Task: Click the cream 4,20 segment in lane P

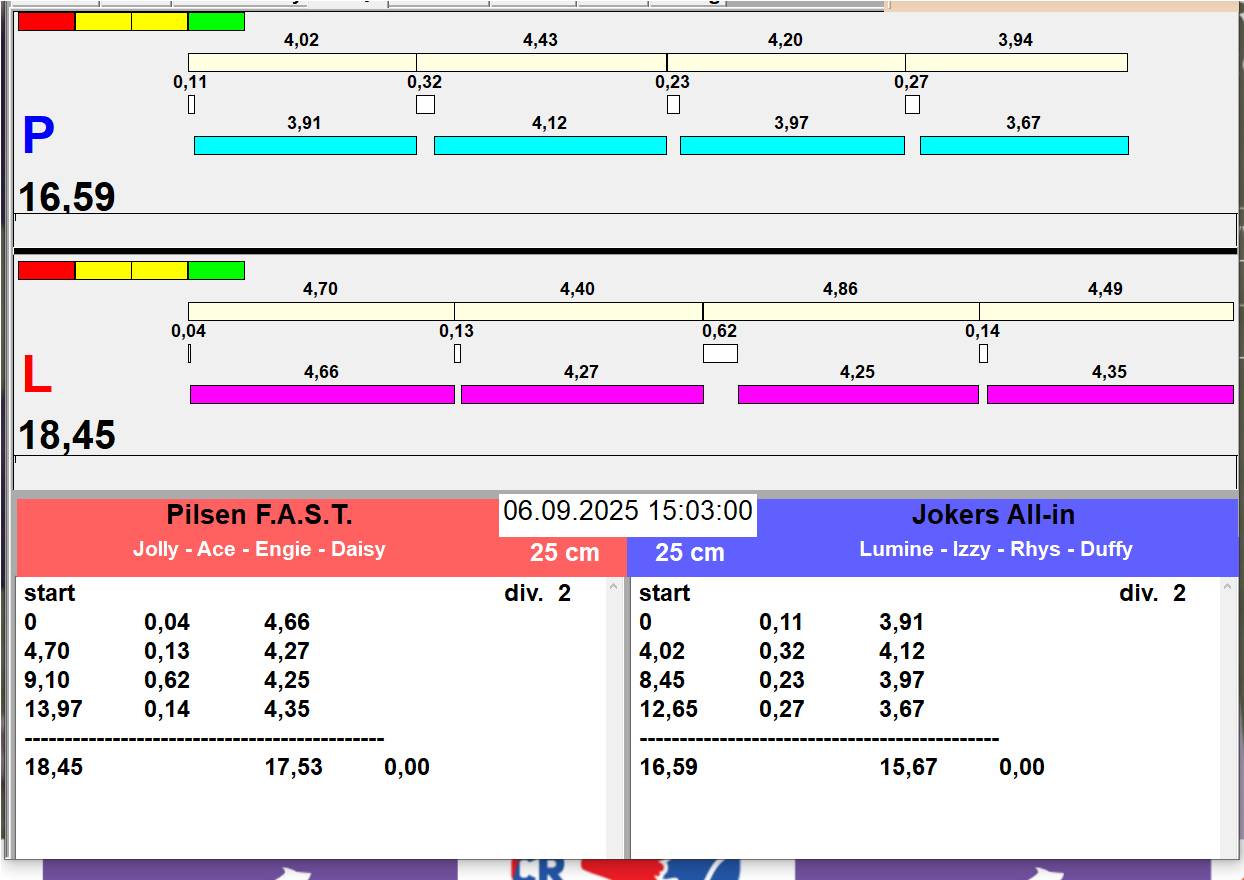Action: [786, 62]
